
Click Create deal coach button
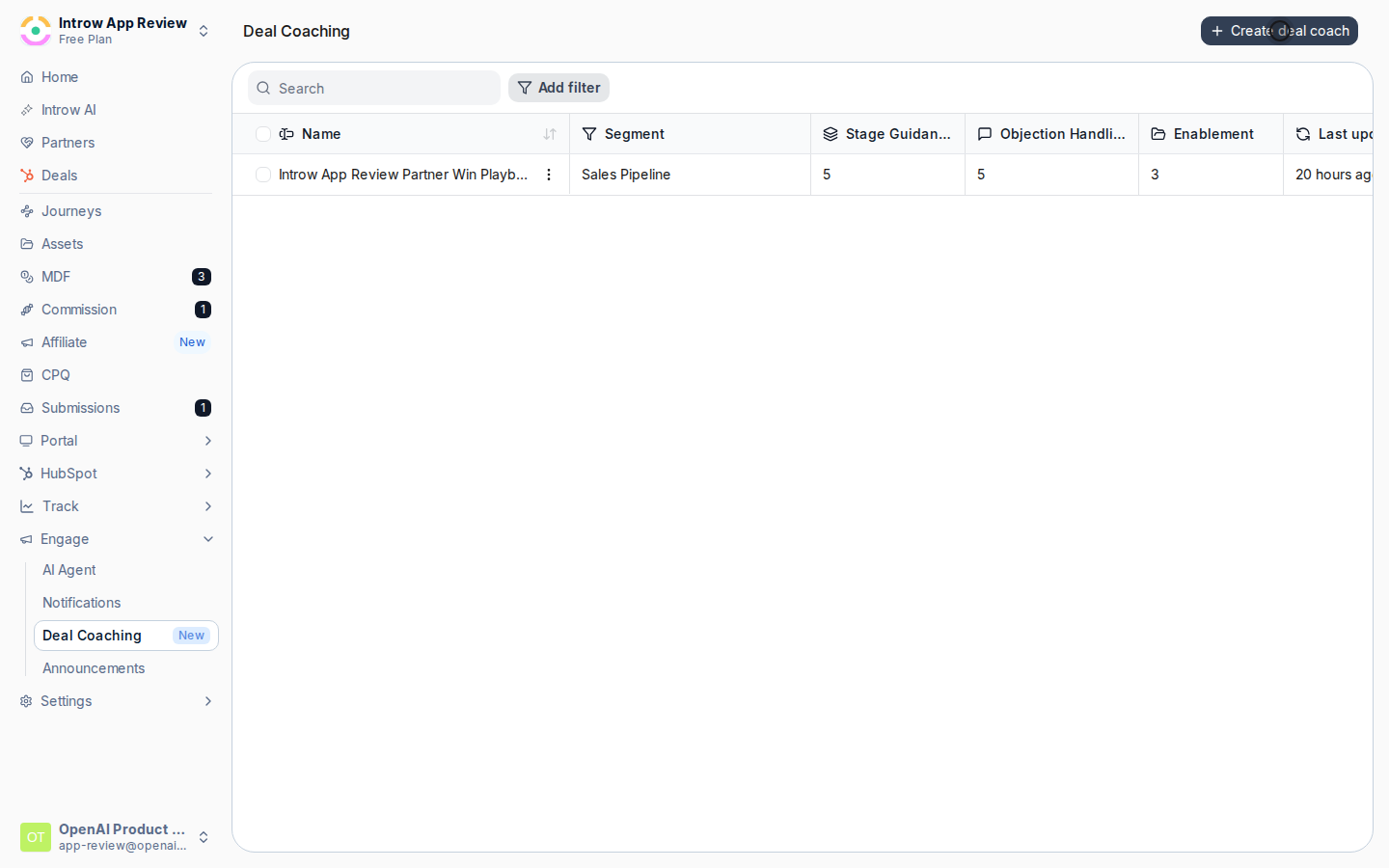[1279, 31]
